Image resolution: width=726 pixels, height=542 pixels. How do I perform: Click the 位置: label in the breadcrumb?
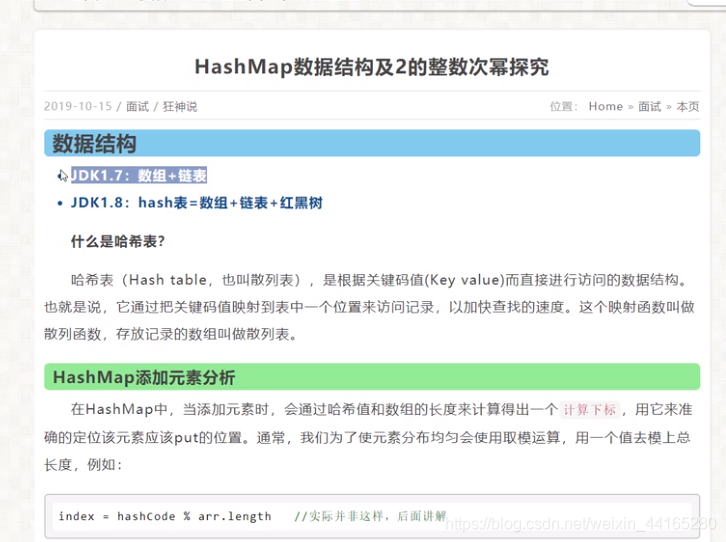click(563, 106)
